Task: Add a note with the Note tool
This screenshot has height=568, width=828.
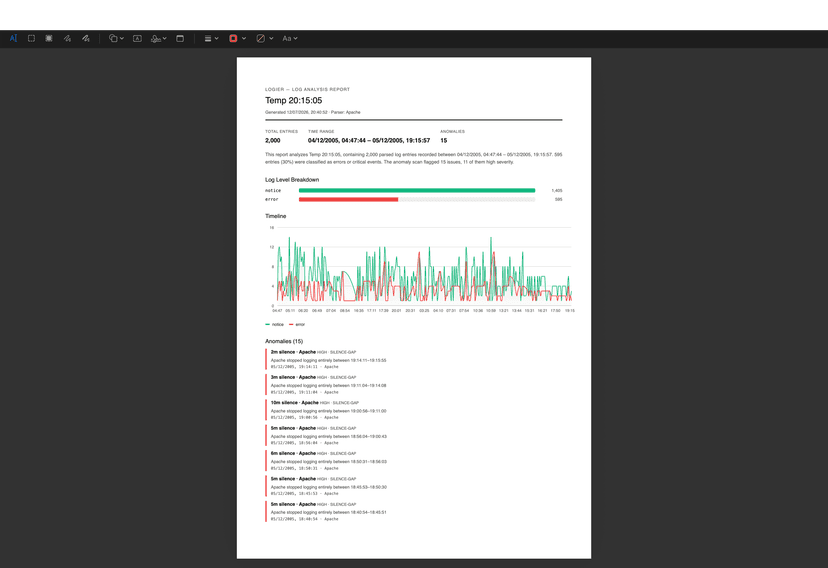Action: 180,38
